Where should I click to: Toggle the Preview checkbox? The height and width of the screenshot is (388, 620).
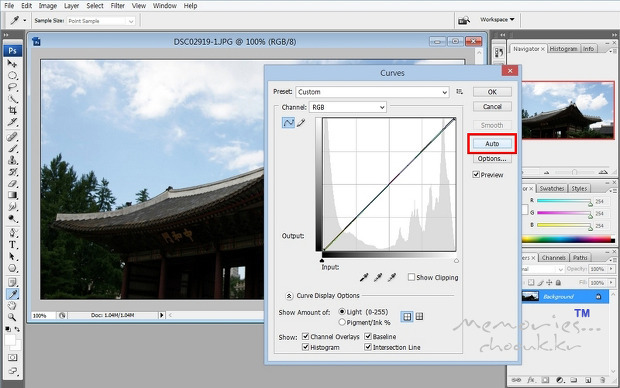click(476, 174)
